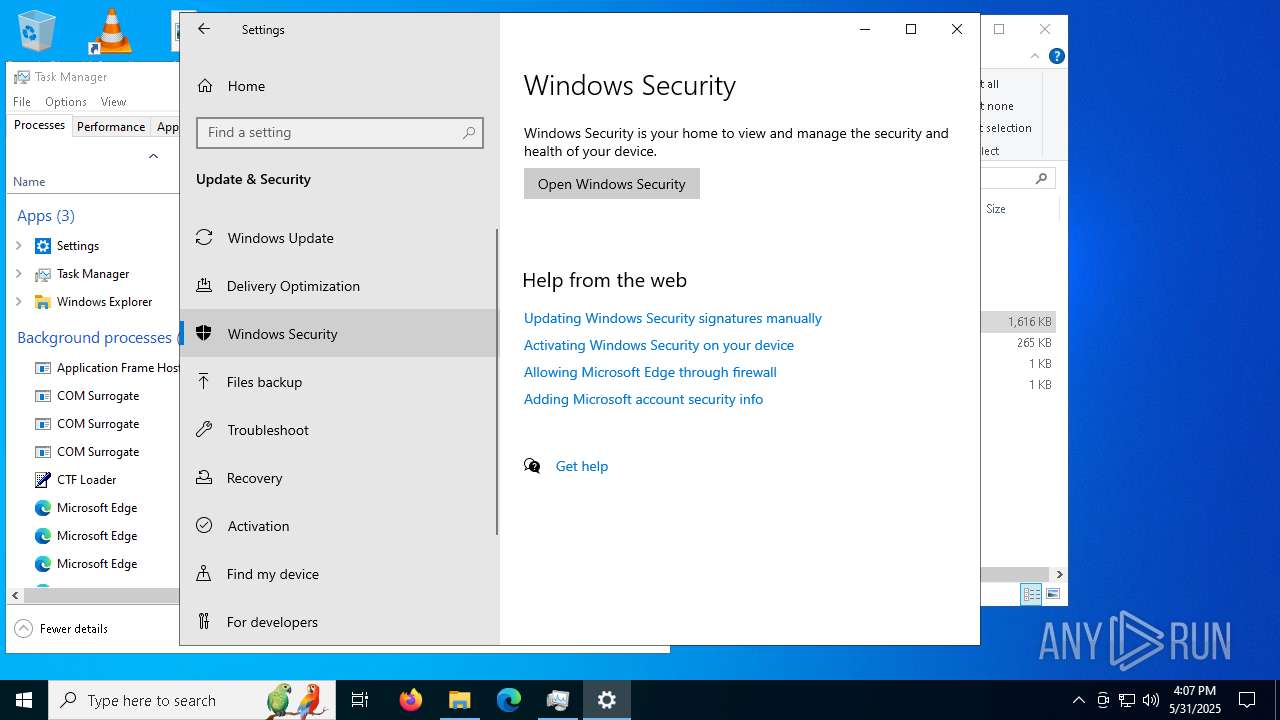Switch File Explorer to large icons view
Viewport: 1280px width, 720px height.
pos(1053,594)
